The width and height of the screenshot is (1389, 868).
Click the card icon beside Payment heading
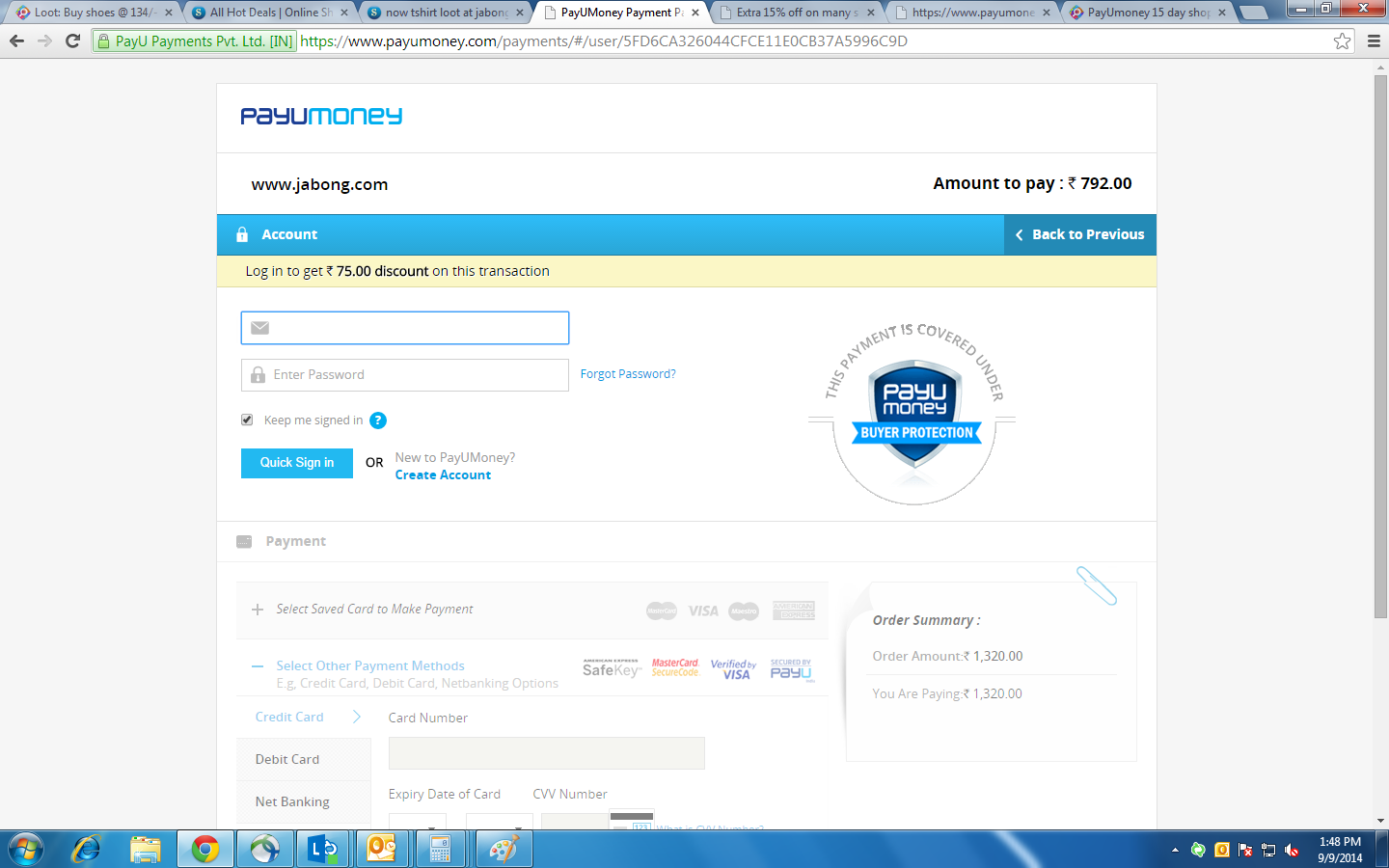(x=244, y=541)
